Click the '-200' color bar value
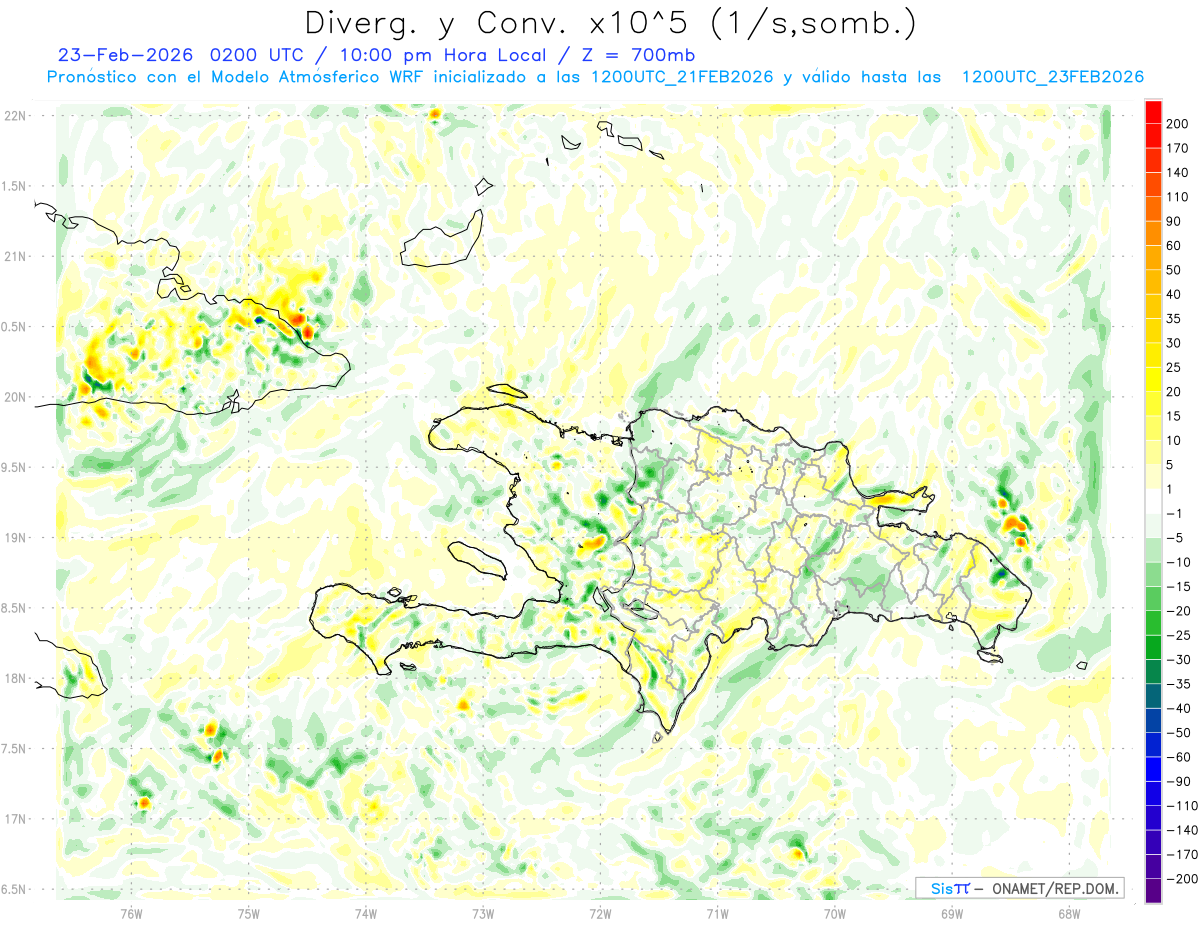The width and height of the screenshot is (1200, 927). (x=1182, y=879)
